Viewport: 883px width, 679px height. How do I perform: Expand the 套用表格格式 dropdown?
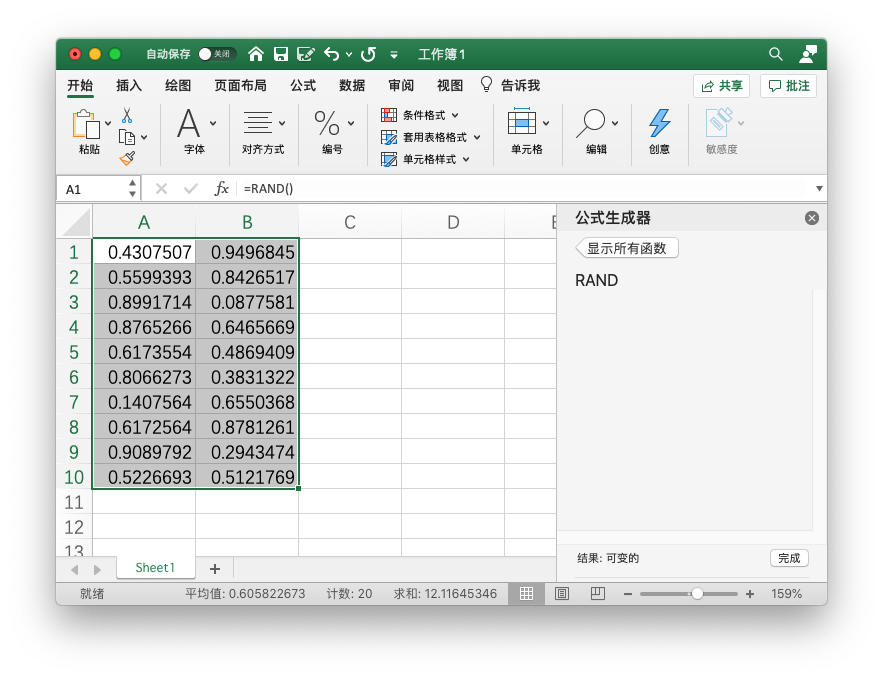click(x=432, y=137)
